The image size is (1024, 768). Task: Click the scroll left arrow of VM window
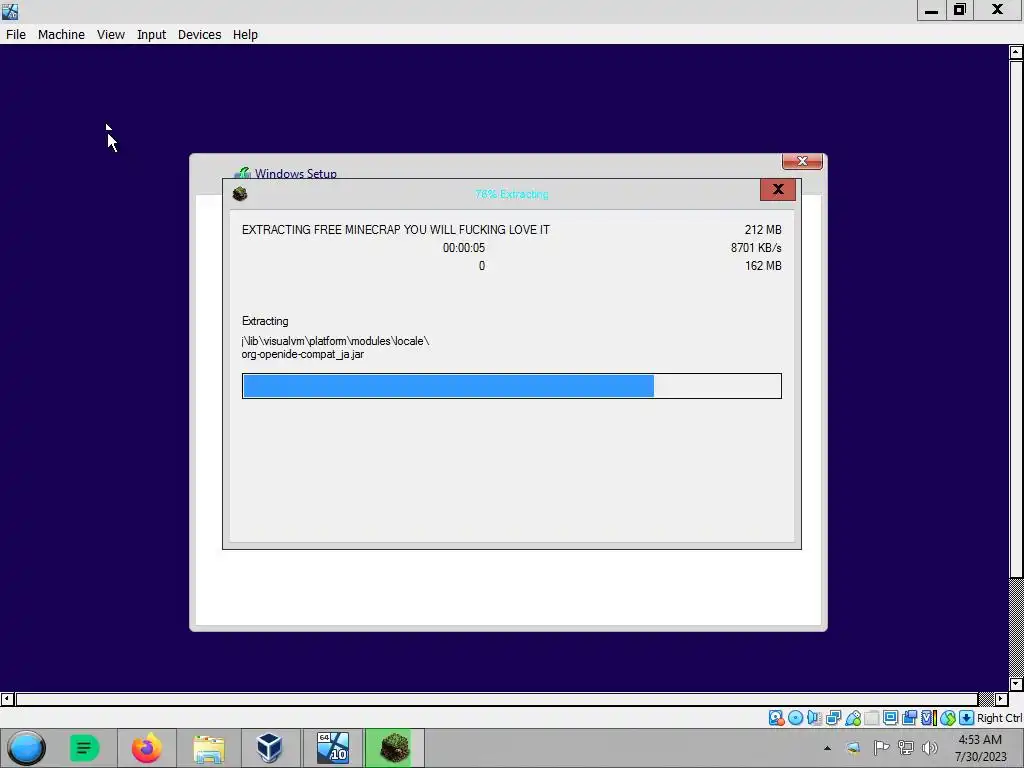[x=7, y=699]
